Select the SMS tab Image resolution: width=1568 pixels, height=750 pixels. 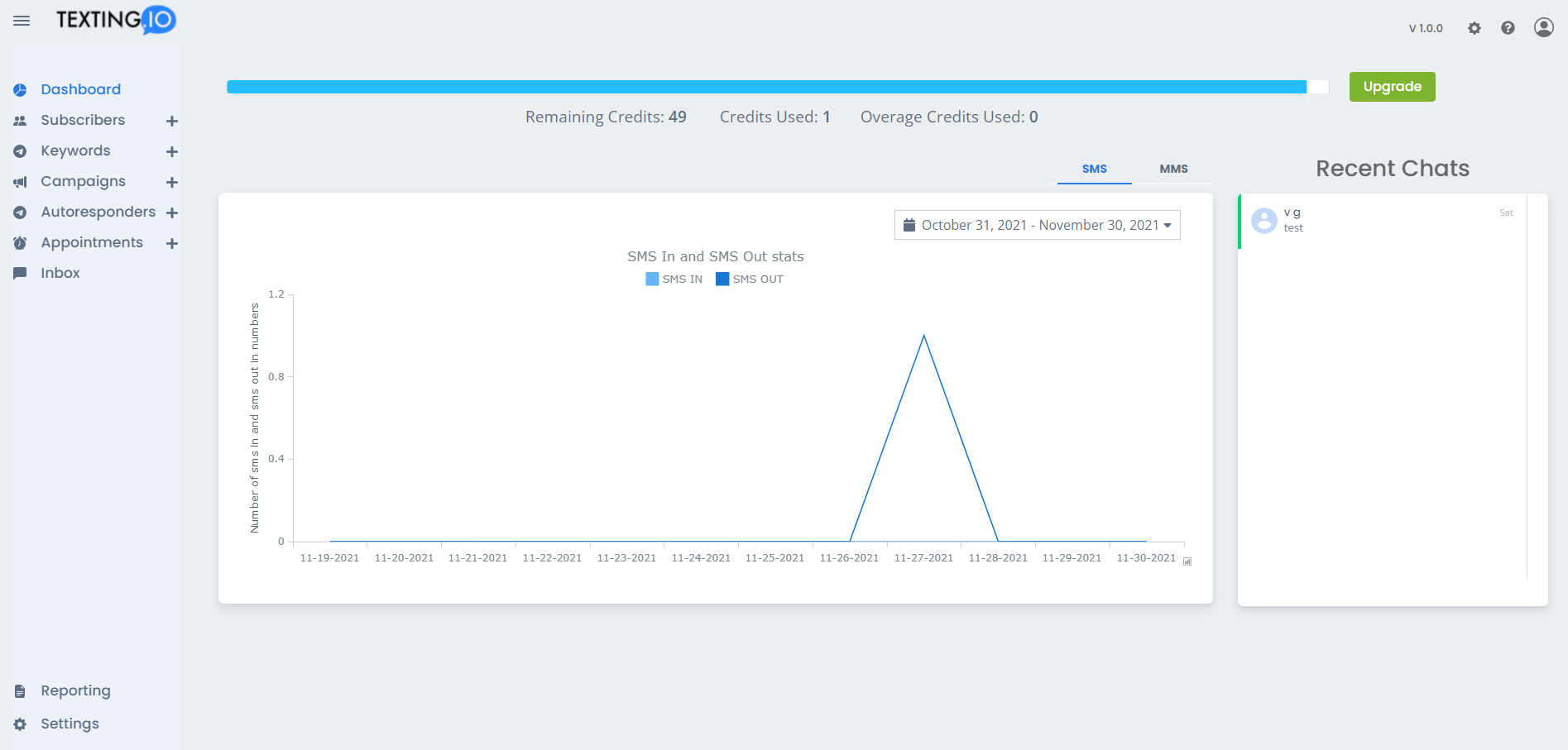tap(1094, 169)
